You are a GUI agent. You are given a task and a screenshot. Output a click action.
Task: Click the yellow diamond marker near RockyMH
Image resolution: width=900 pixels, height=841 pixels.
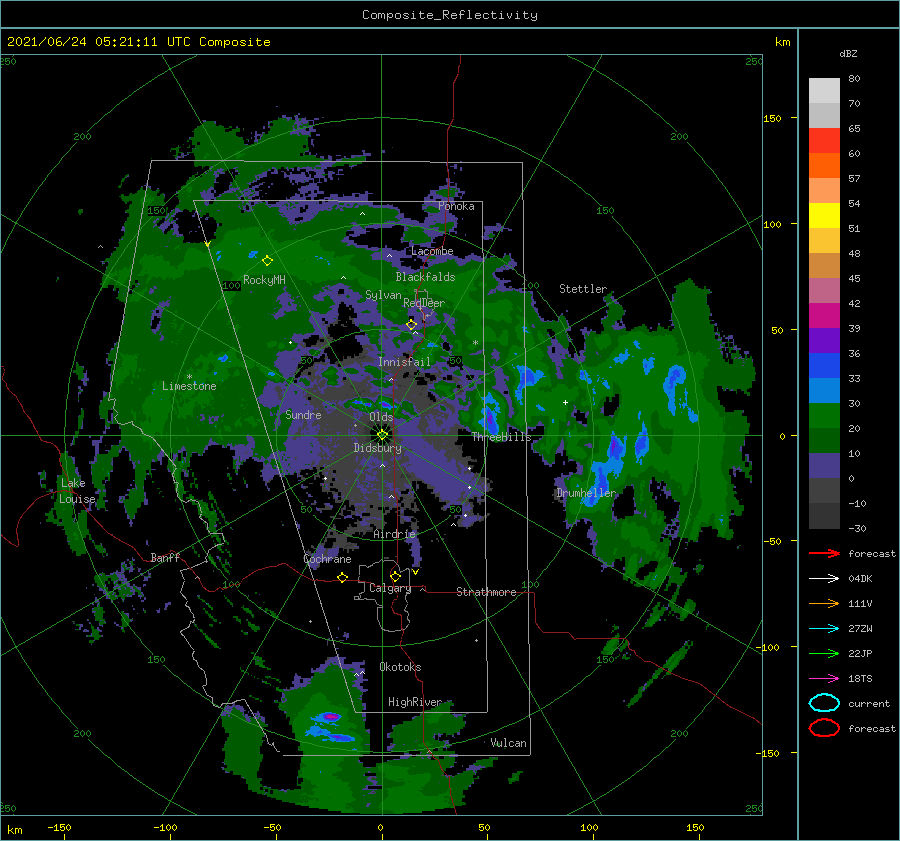click(x=267, y=261)
